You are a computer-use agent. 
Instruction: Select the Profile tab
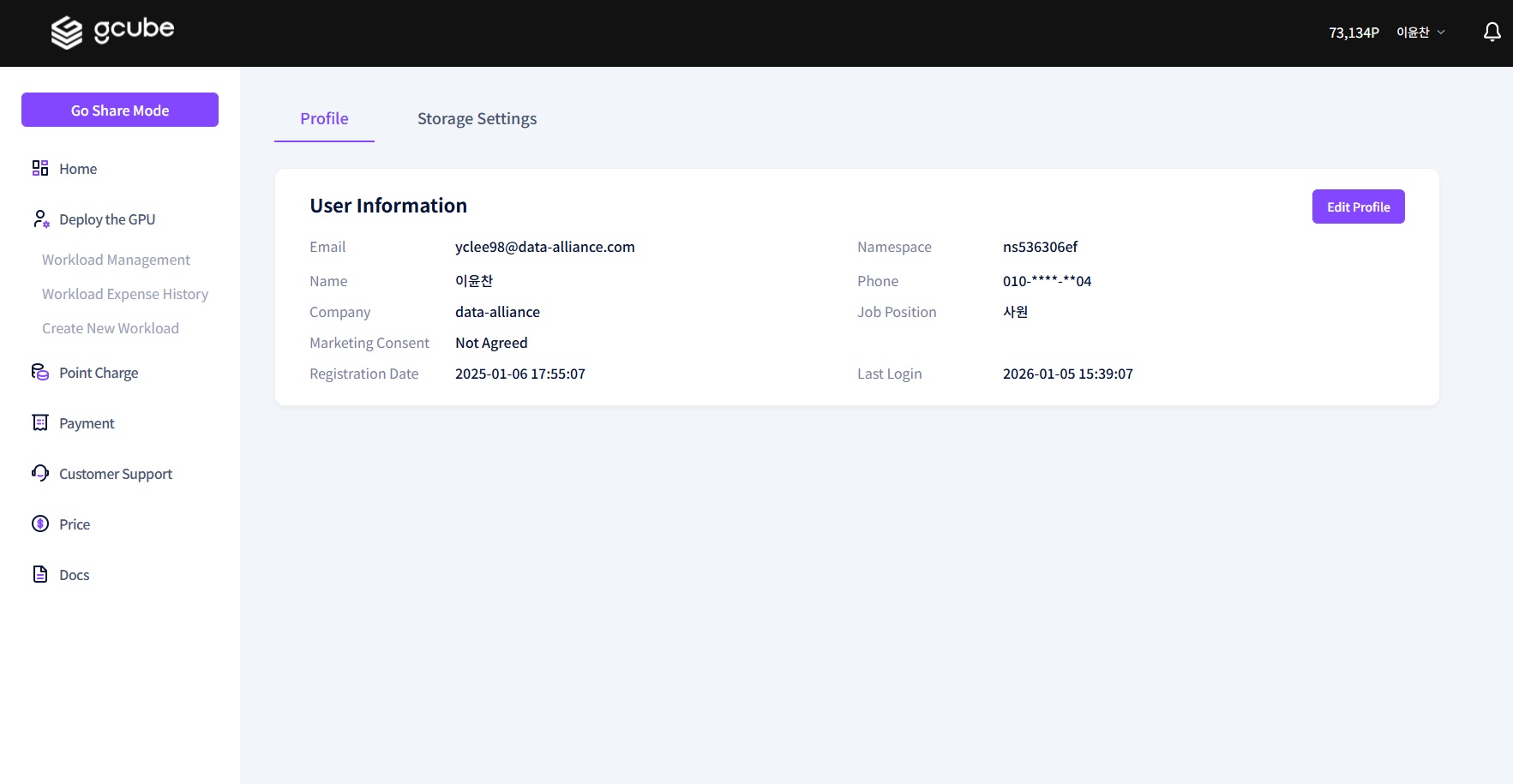[x=324, y=118]
